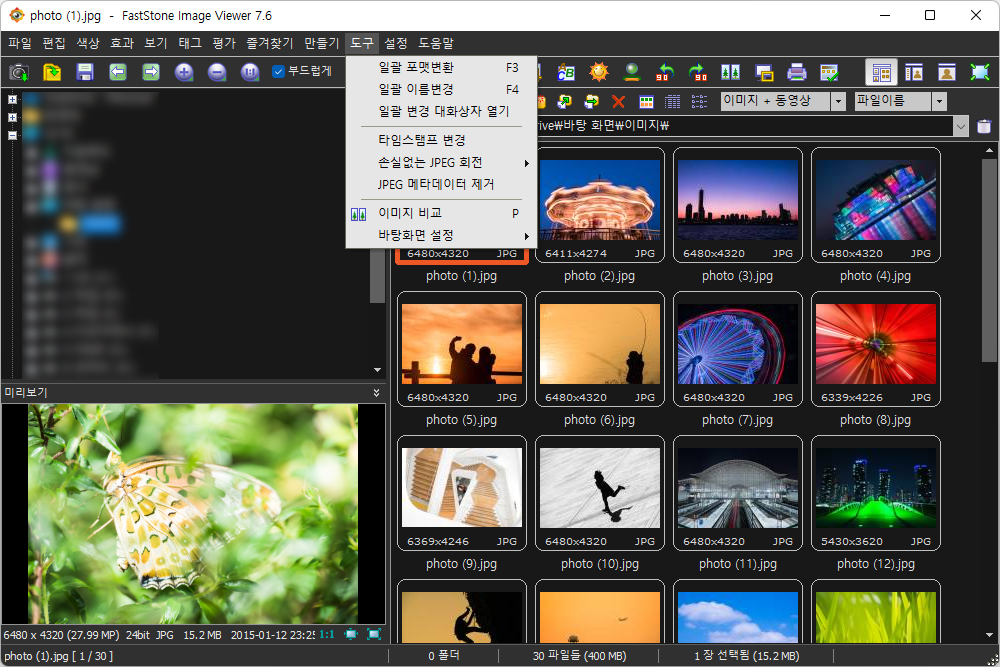Choose 타임스탬프 변경 menu entry

441,140
